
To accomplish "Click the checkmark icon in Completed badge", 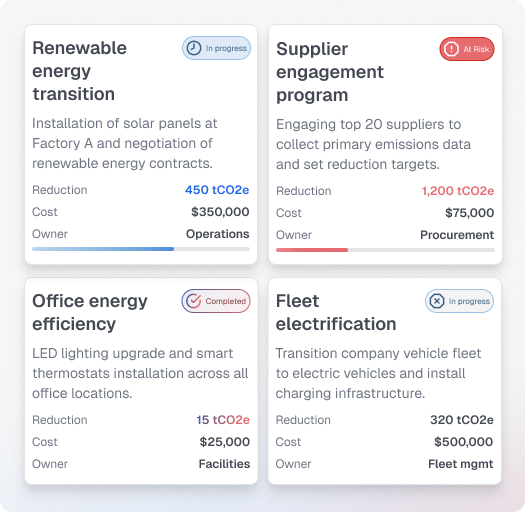I will [193, 301].
